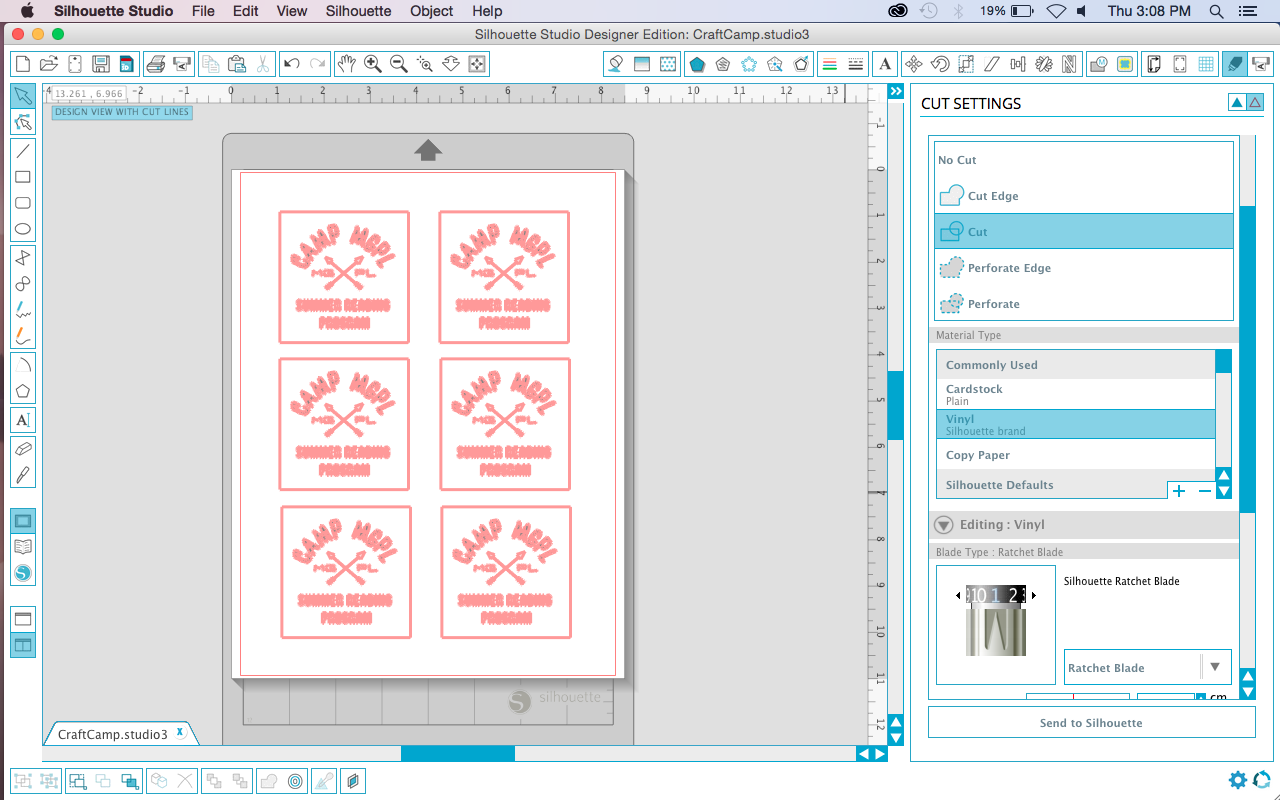Image resolution: width=1280 pixels, height=800 pixels.
Task: Click Send to Silhouette
Action: tap(1091, 723)
